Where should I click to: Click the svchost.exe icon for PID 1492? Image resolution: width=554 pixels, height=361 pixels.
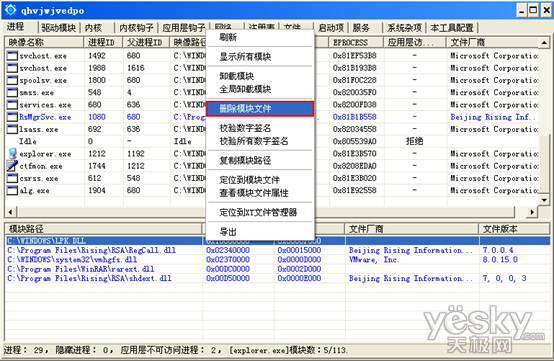point(12,55)
